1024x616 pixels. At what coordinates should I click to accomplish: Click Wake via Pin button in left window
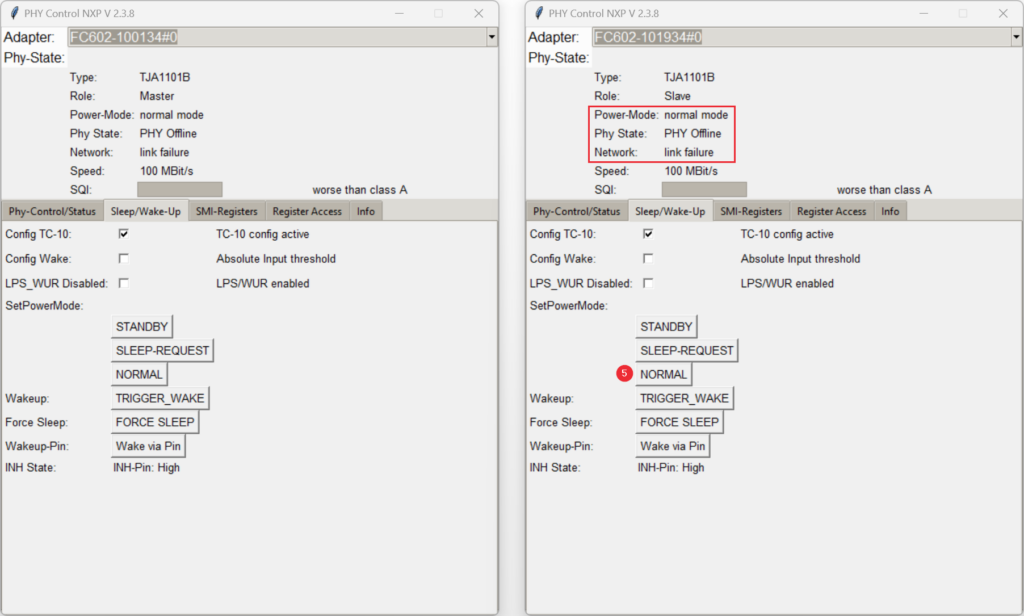148,446
